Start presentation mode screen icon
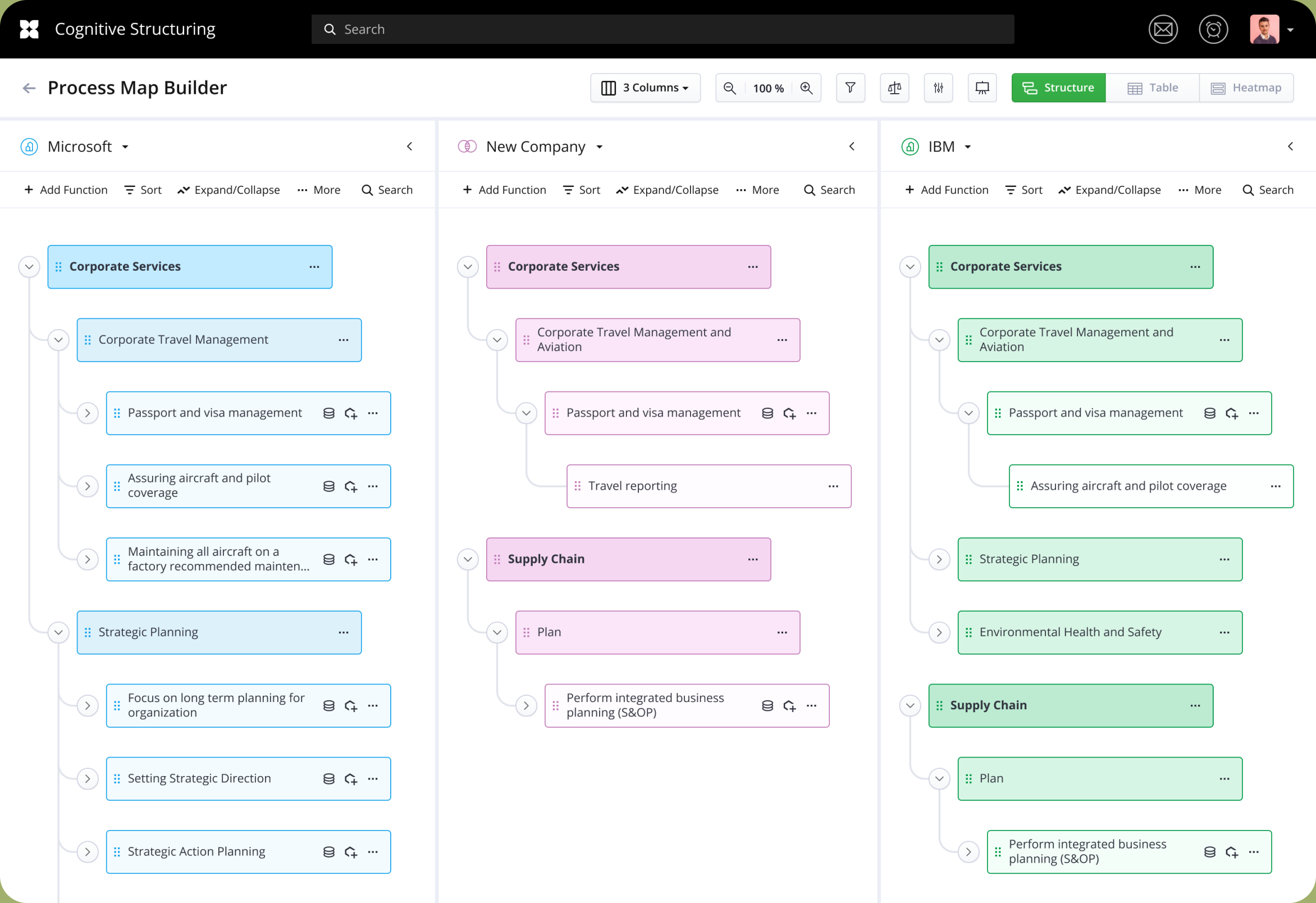This screenshot has width=1316, height=903. click(983, 88)
